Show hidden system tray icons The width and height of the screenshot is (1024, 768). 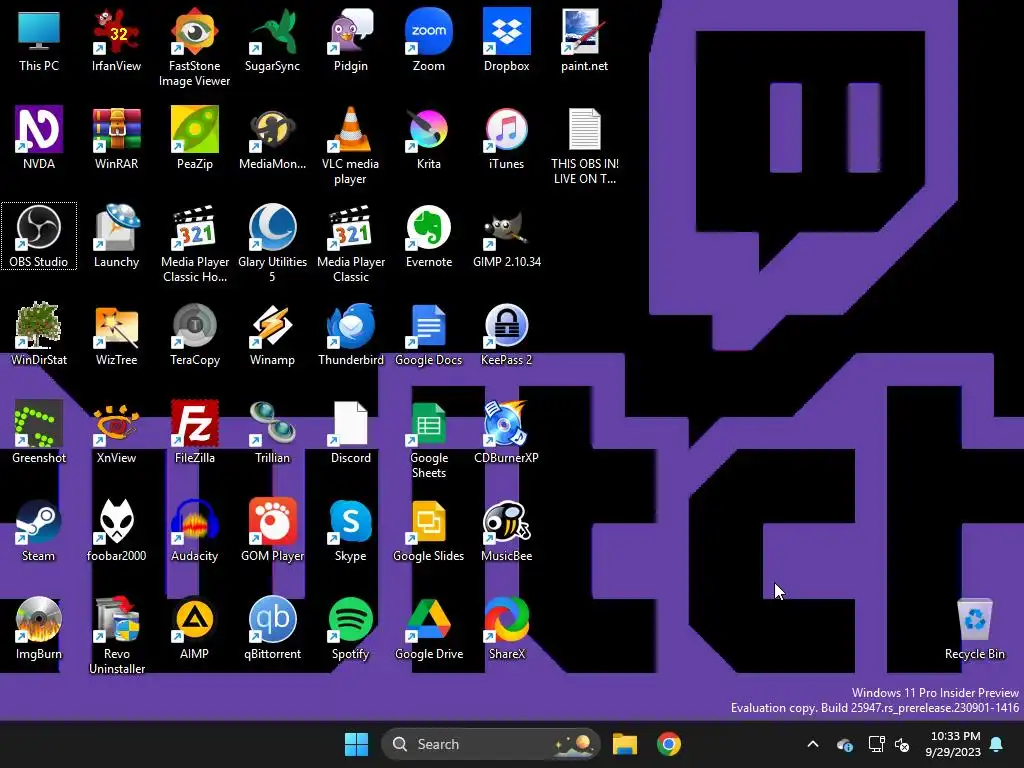813,744
